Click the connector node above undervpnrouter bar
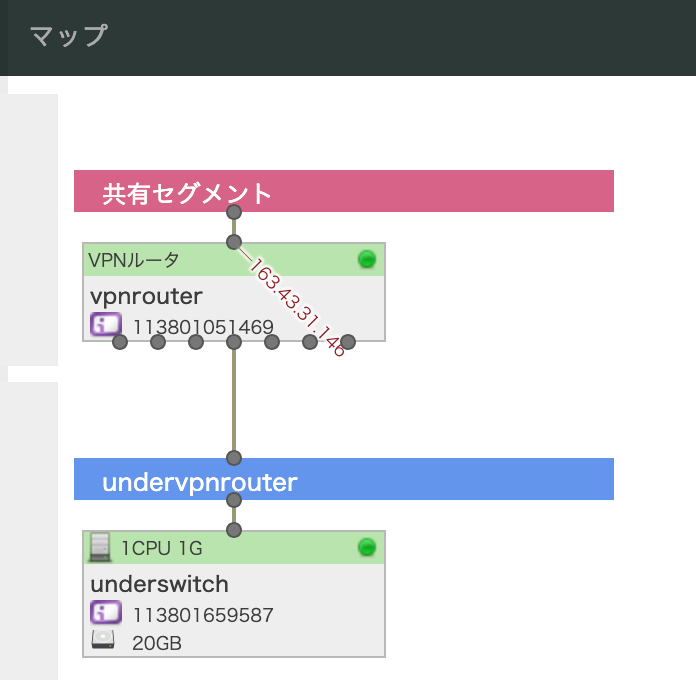 pos(234,458)
